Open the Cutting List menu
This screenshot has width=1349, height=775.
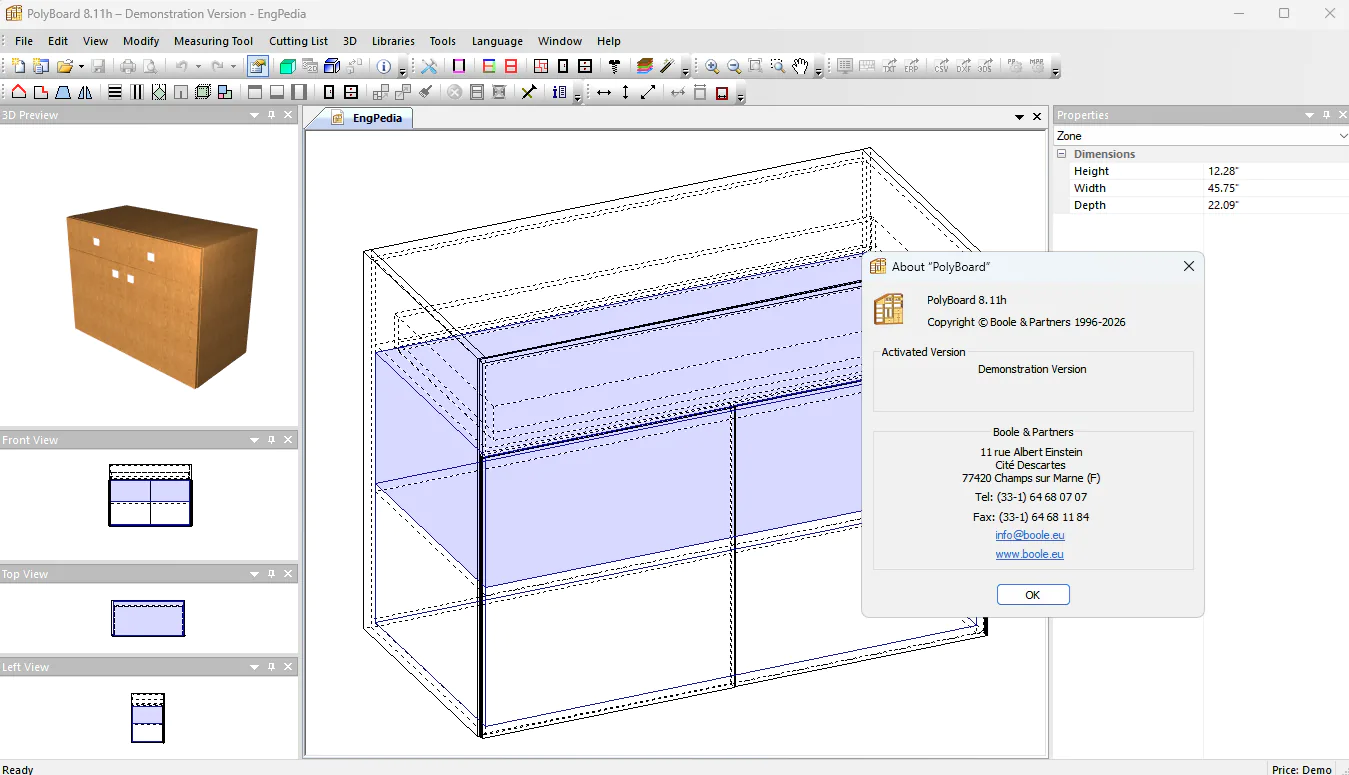point(299,41)
